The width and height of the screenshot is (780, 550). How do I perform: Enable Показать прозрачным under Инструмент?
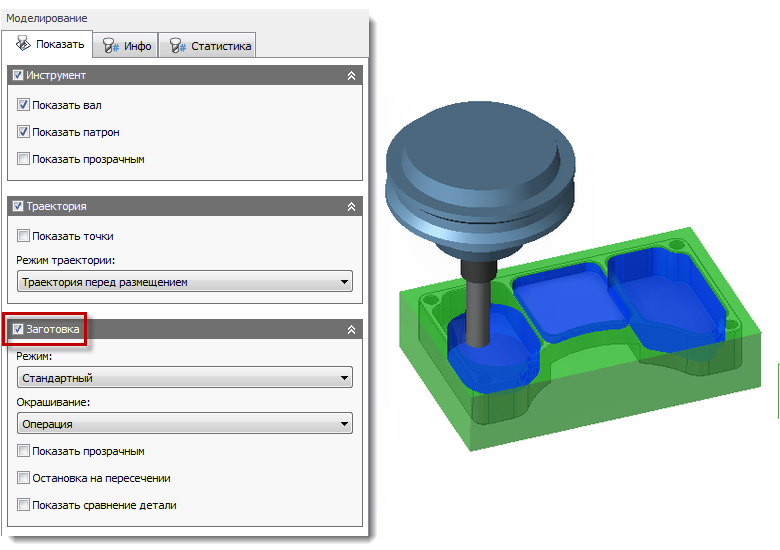pyautogui.click(x=23, y=159)
